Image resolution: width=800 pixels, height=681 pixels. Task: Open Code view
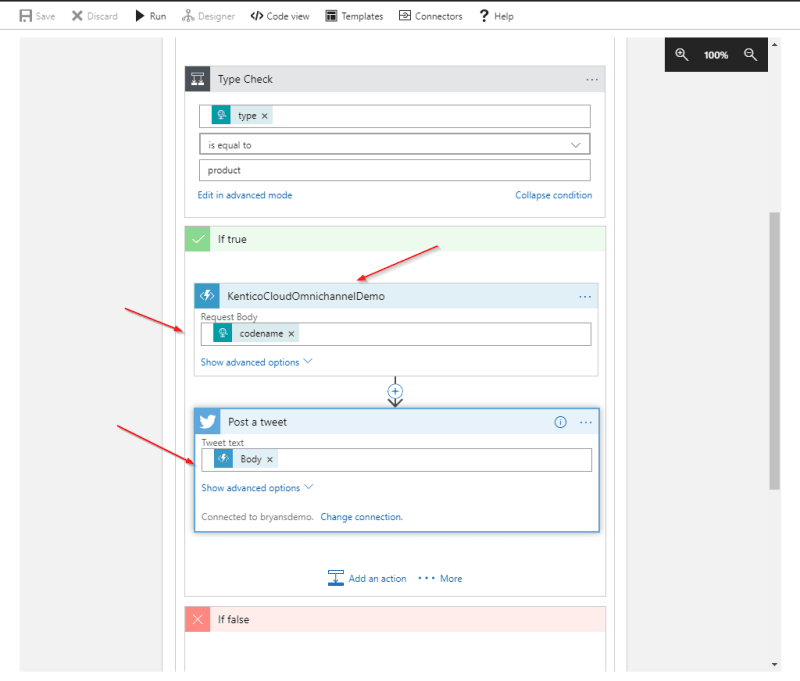coord(280,16)
